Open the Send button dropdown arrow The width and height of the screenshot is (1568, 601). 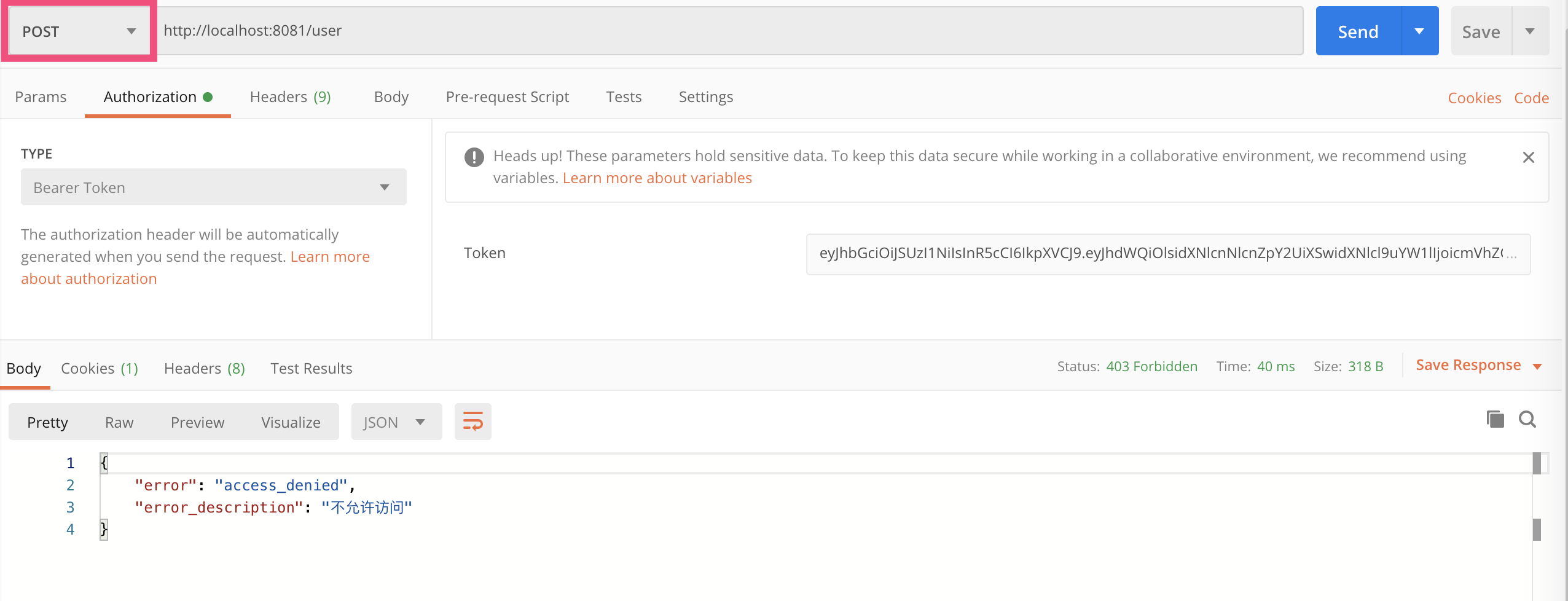[1420, 31]
